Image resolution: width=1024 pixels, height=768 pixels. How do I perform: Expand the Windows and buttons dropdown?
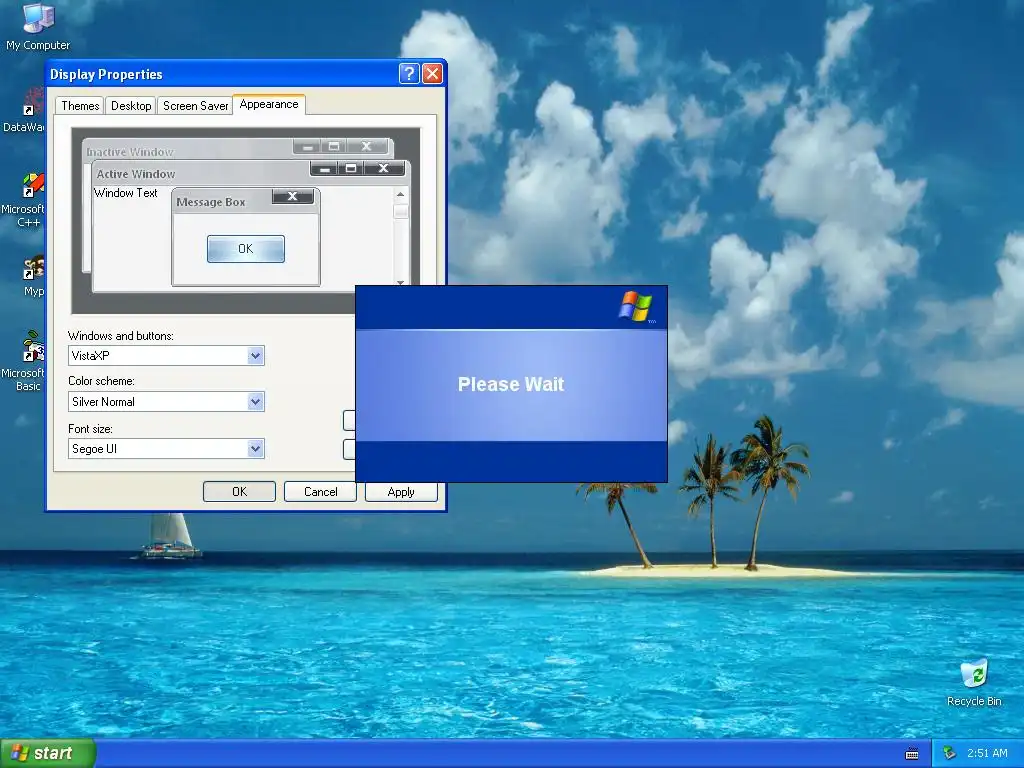point(255,356)
